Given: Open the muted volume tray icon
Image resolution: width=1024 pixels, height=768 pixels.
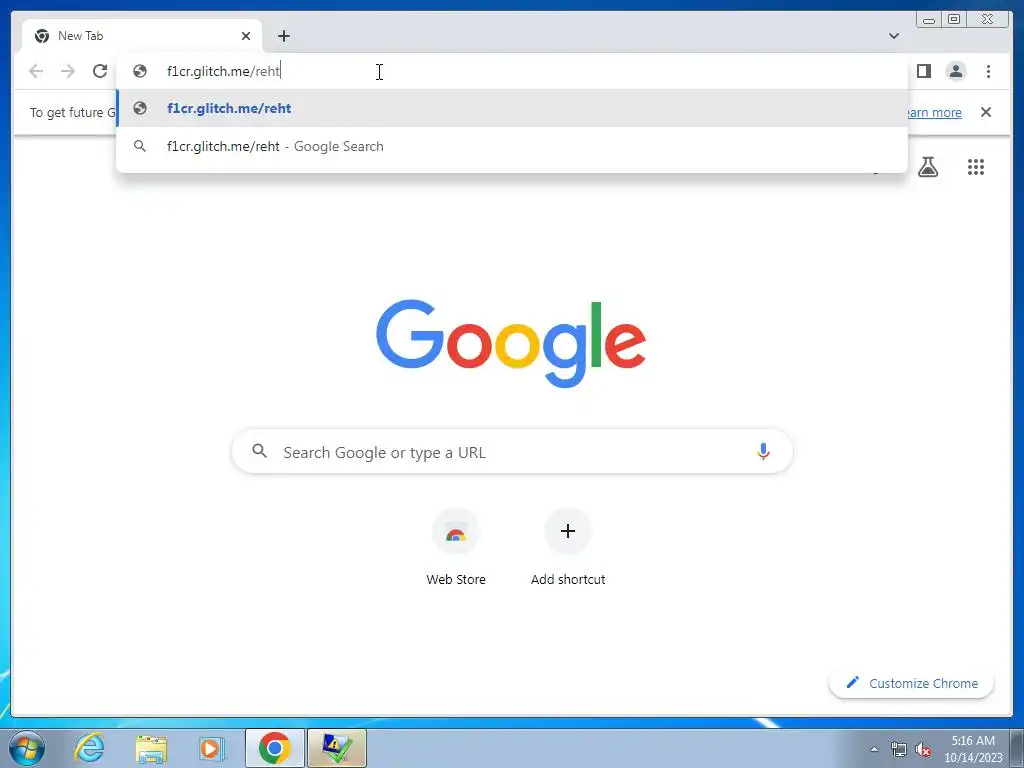Looking at the screenshot, I should 923,749.
